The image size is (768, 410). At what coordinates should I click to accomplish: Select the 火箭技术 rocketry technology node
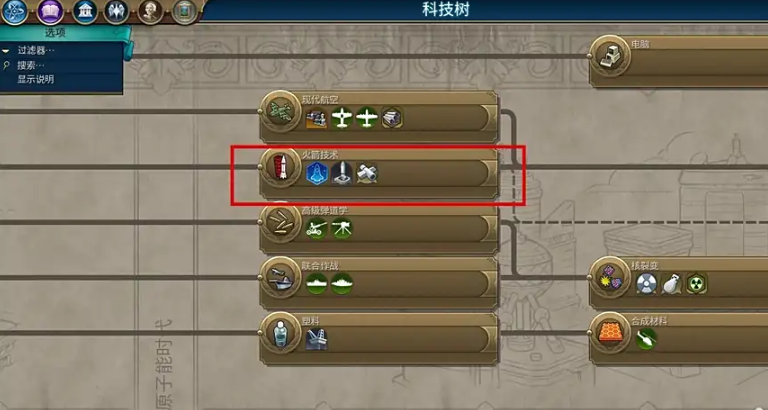[x=378, y=173]
